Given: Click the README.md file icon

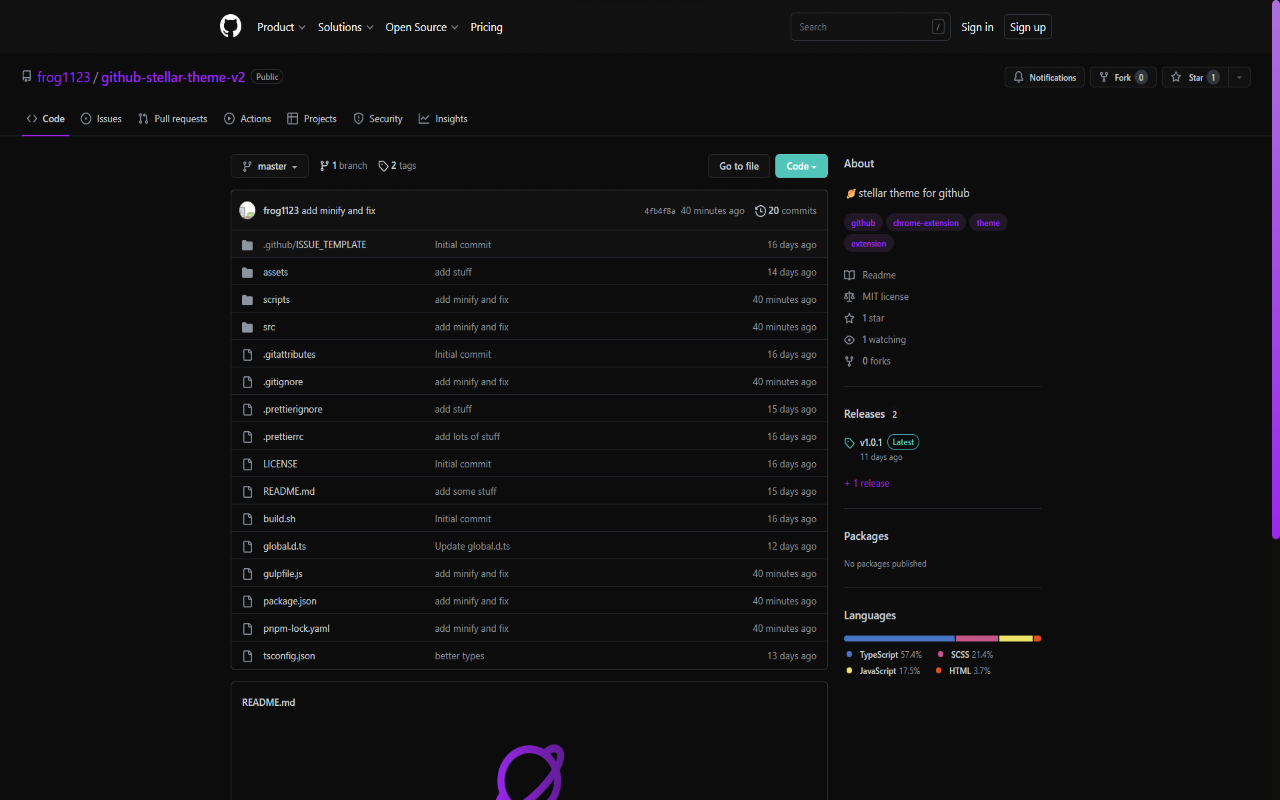Looking at the screenshot, I should click(x=248, y=492).
